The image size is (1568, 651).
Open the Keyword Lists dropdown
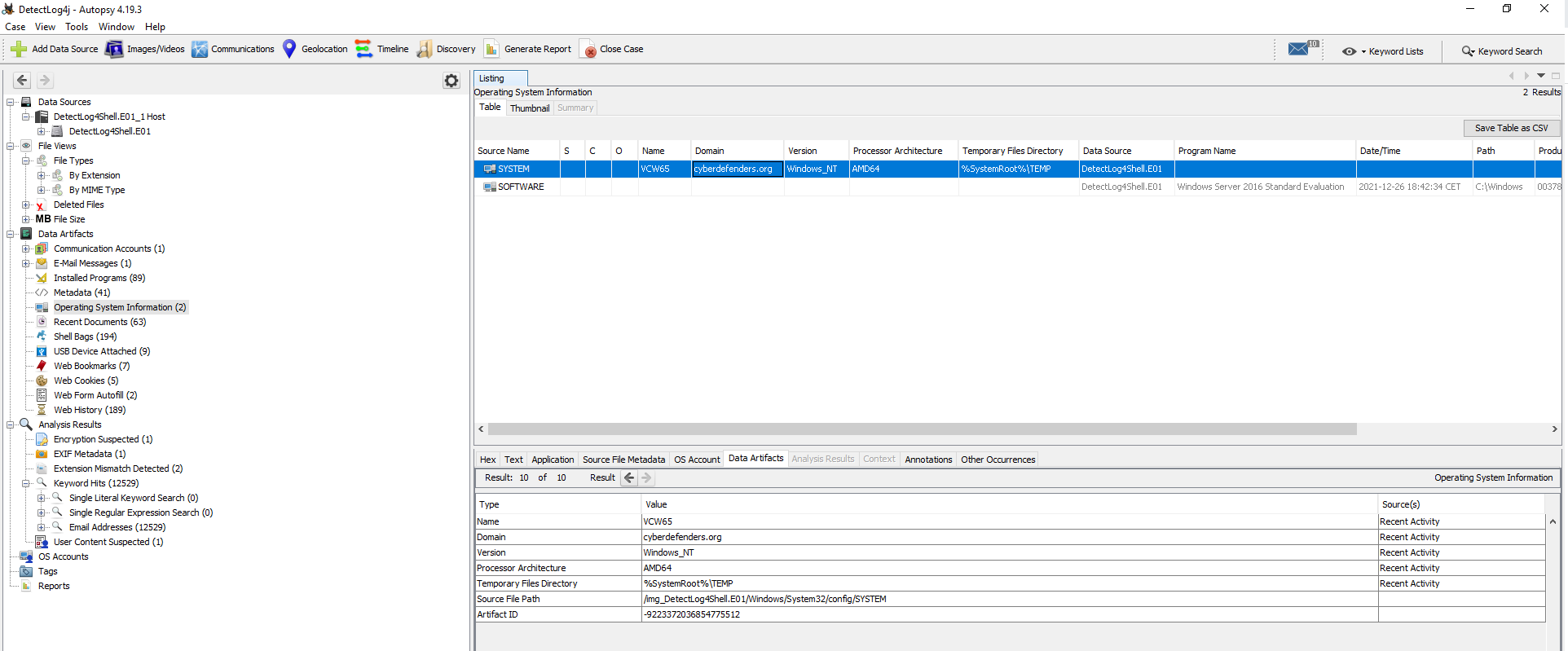coord(1383,51)
